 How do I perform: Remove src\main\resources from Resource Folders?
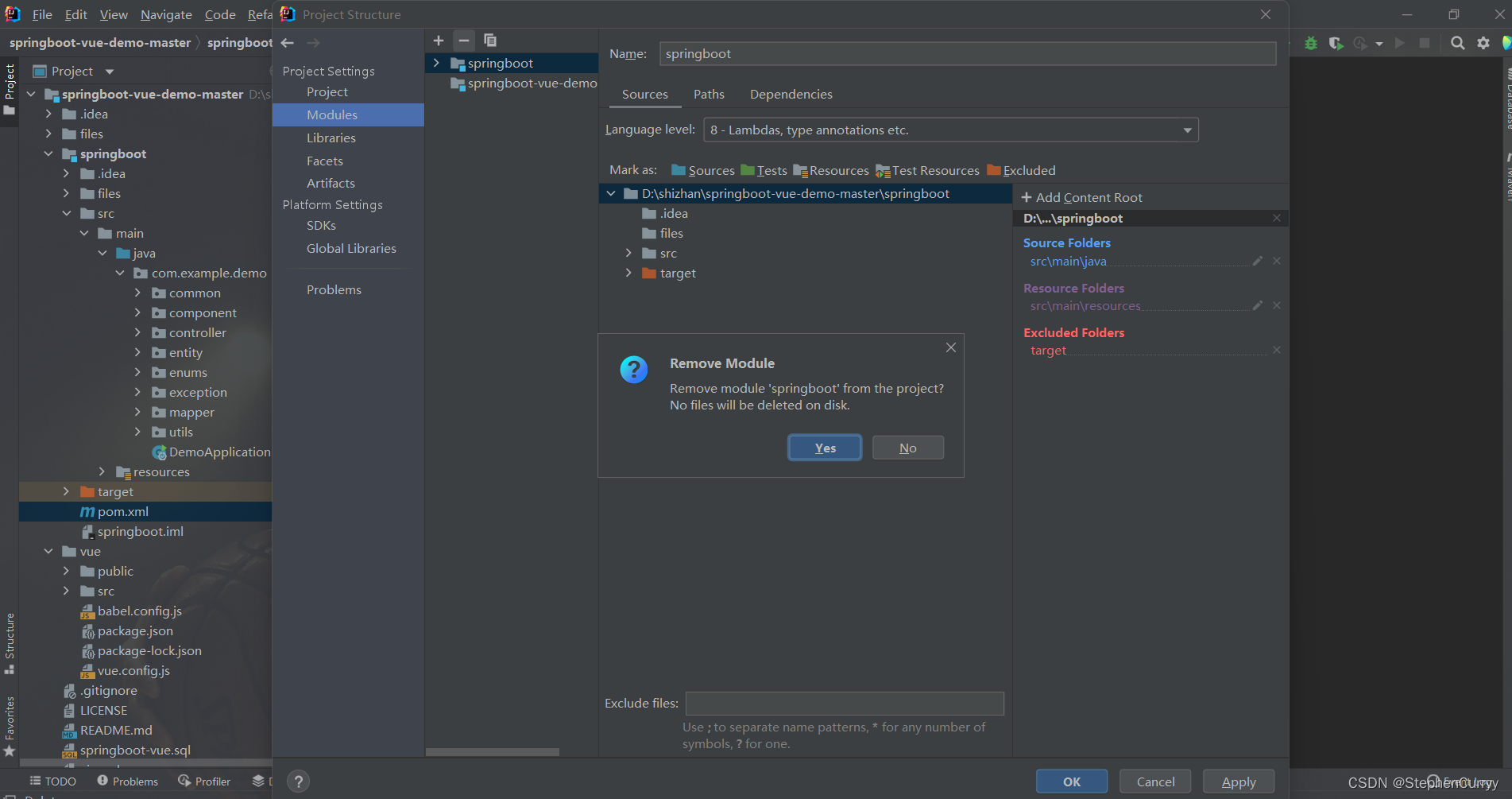coord(1277,305)
